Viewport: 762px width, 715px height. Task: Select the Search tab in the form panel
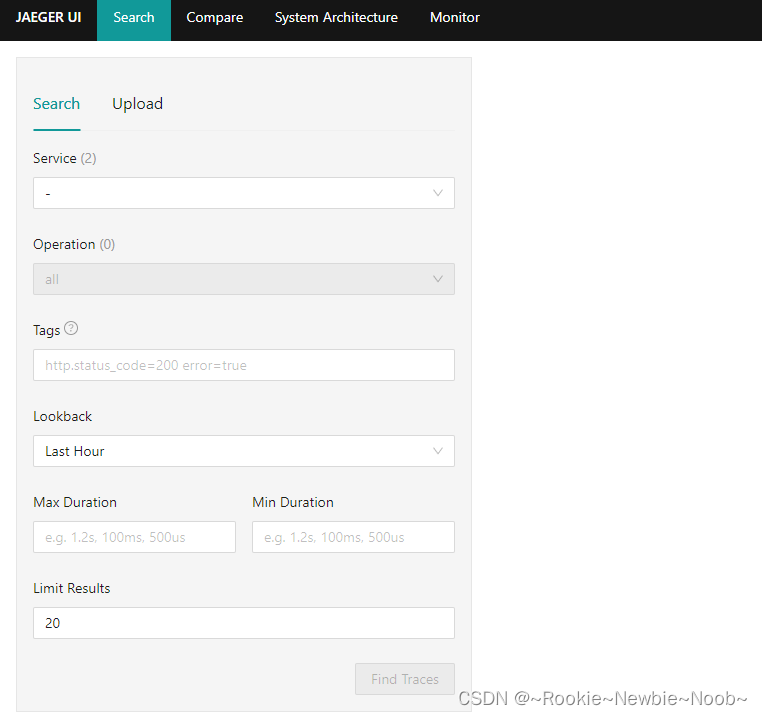coord(56,104)
